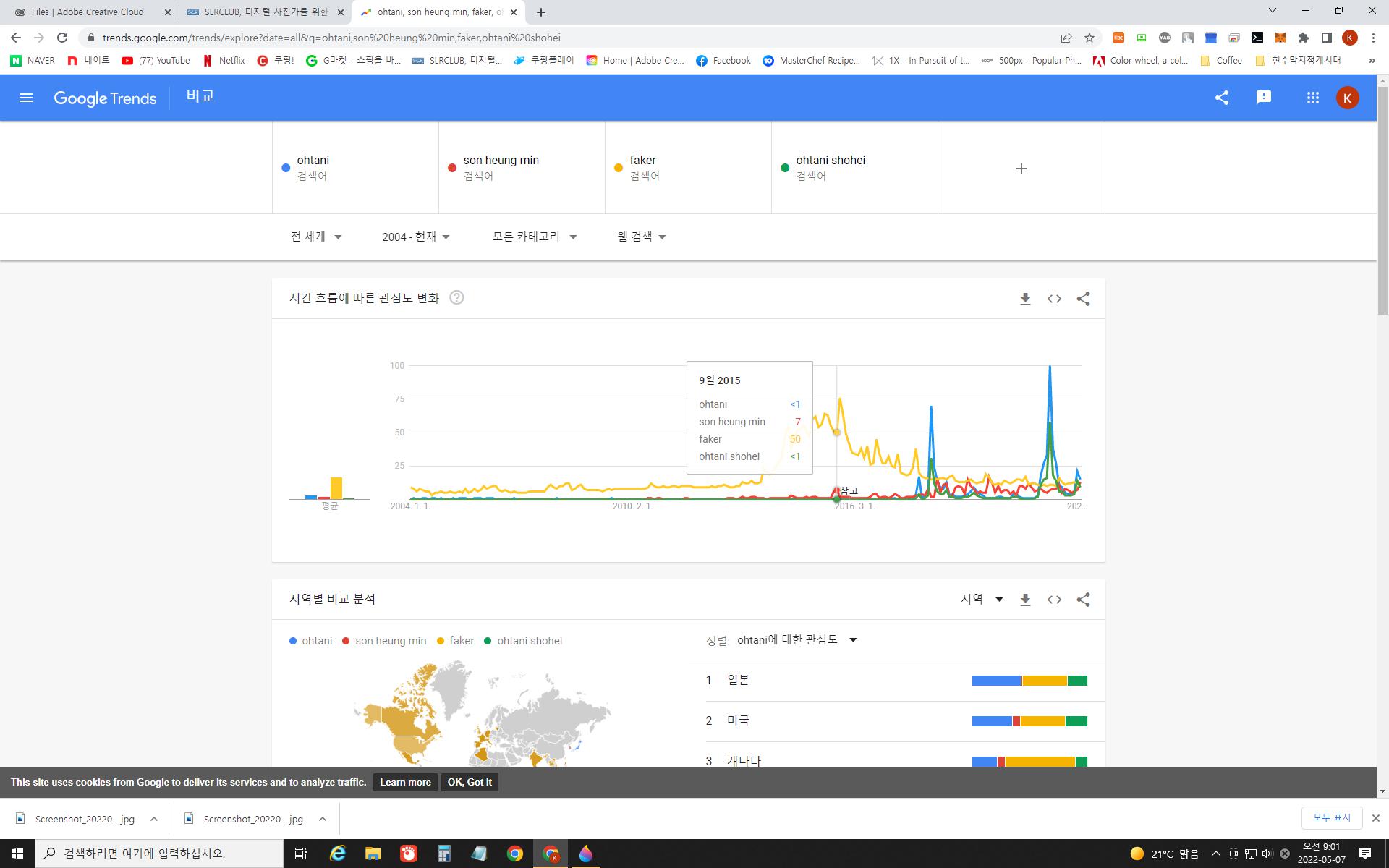
Task: Open the NAVER bookmark
Action: point(33,61)
